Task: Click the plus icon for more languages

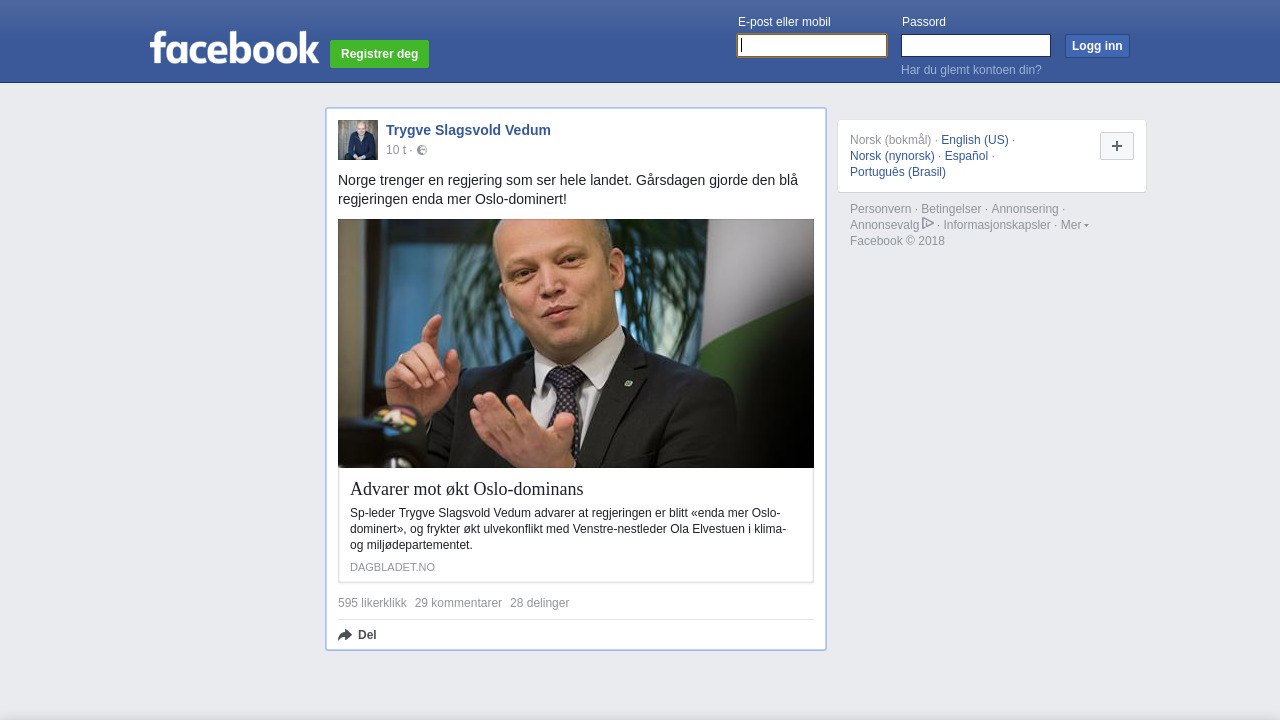Action: (1117, 146)
